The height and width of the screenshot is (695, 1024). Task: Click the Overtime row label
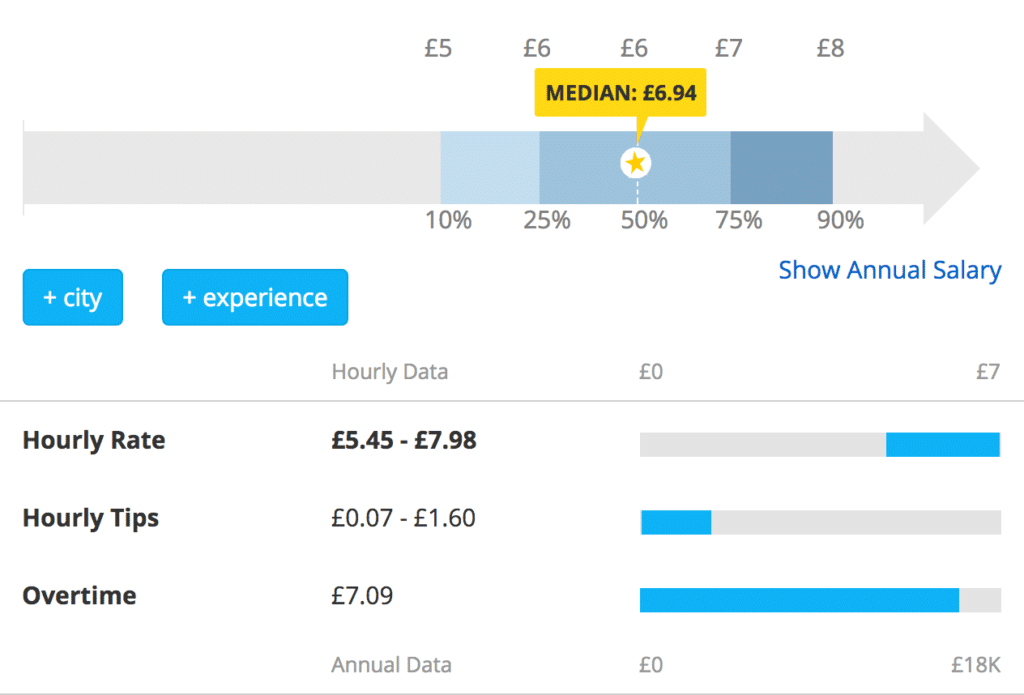[80, 596]
